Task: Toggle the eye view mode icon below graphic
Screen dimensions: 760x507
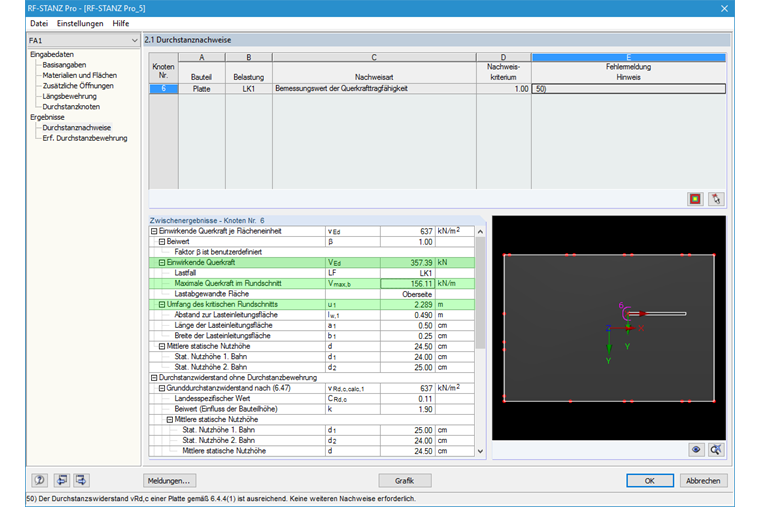Action: coord(696,449)
